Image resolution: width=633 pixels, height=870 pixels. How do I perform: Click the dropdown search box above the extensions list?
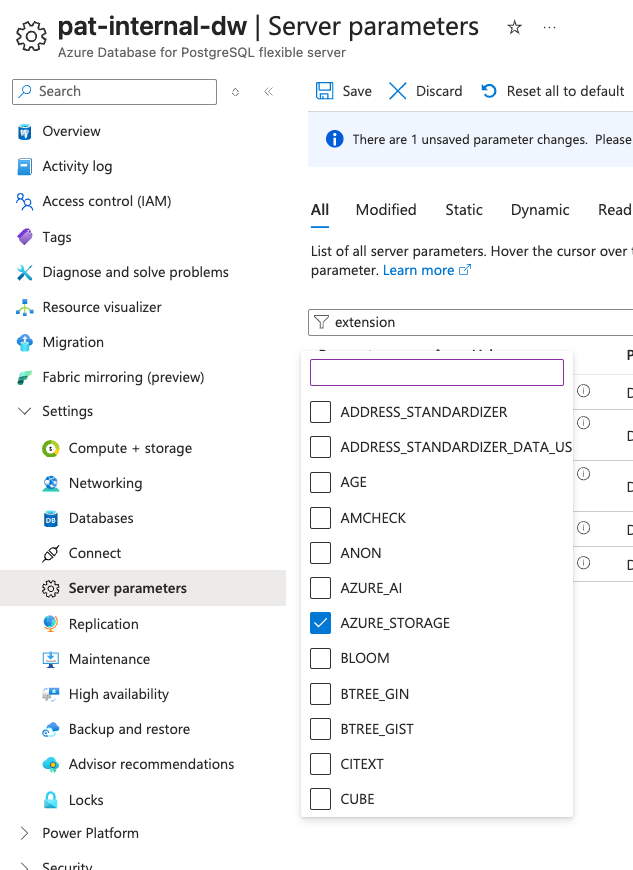(437, 372)
